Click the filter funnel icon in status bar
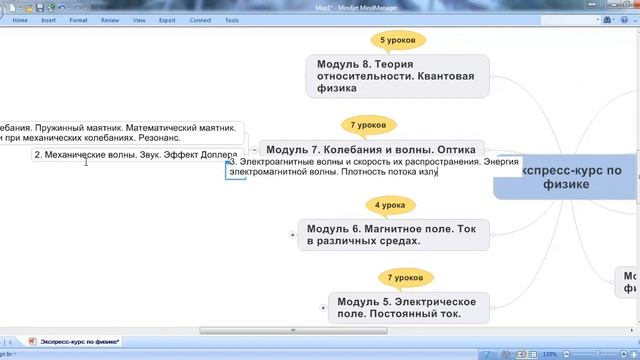This screenshot has width=640, height=360. pos(487,354)
